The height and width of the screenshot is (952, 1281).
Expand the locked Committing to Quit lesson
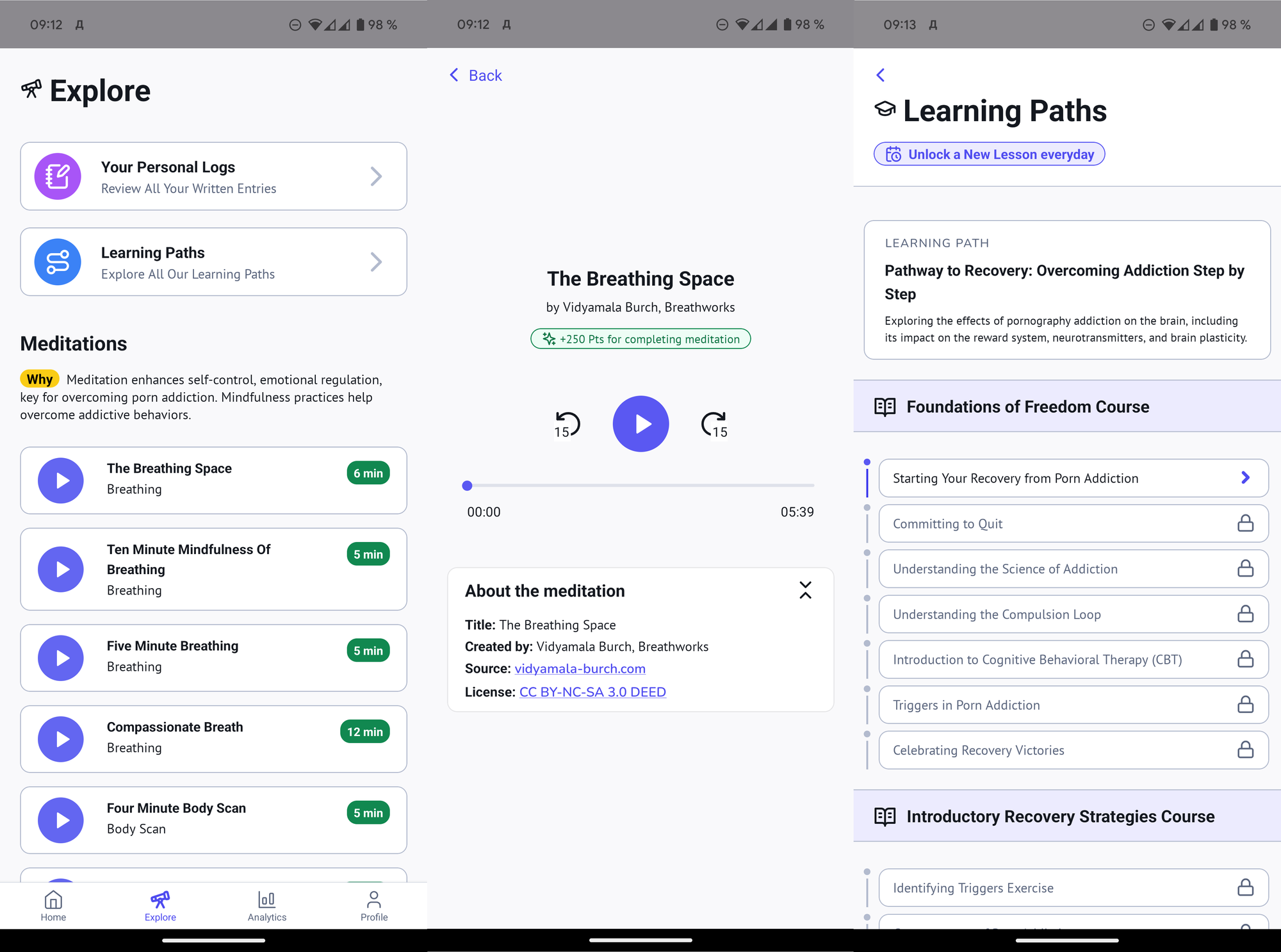[1068, 523]
